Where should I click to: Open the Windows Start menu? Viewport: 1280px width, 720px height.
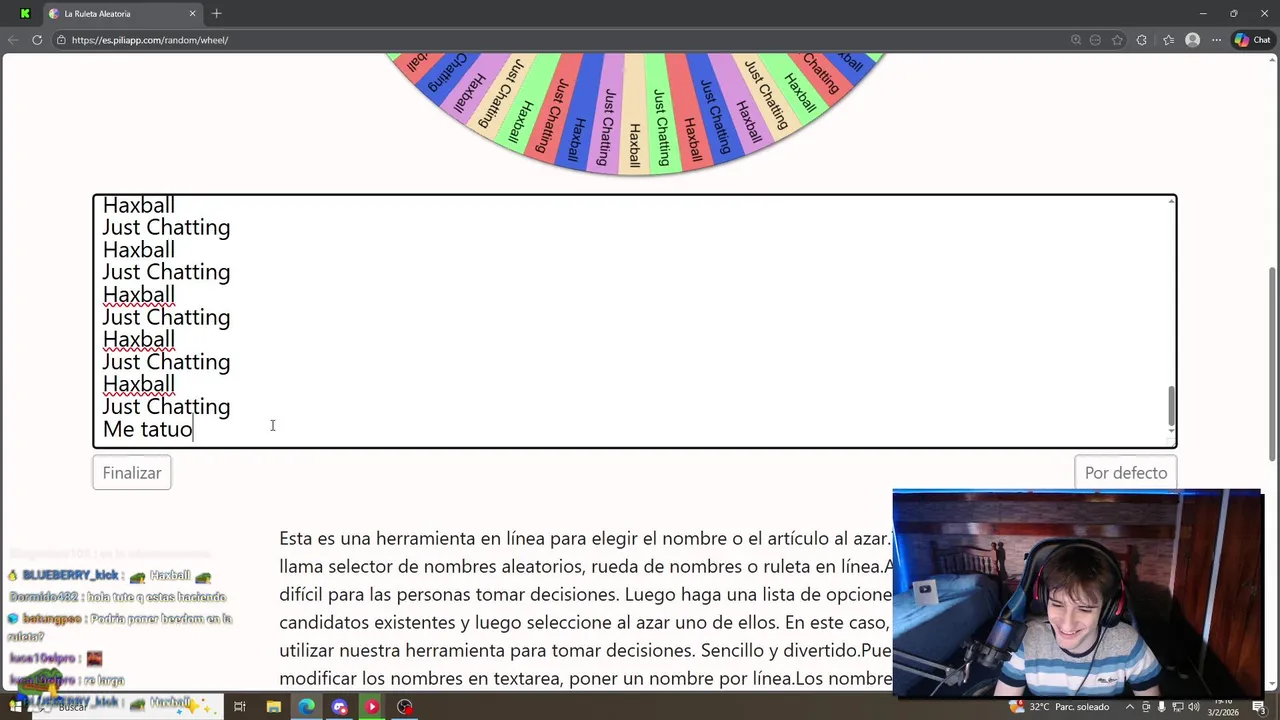(x=15, y=707)
